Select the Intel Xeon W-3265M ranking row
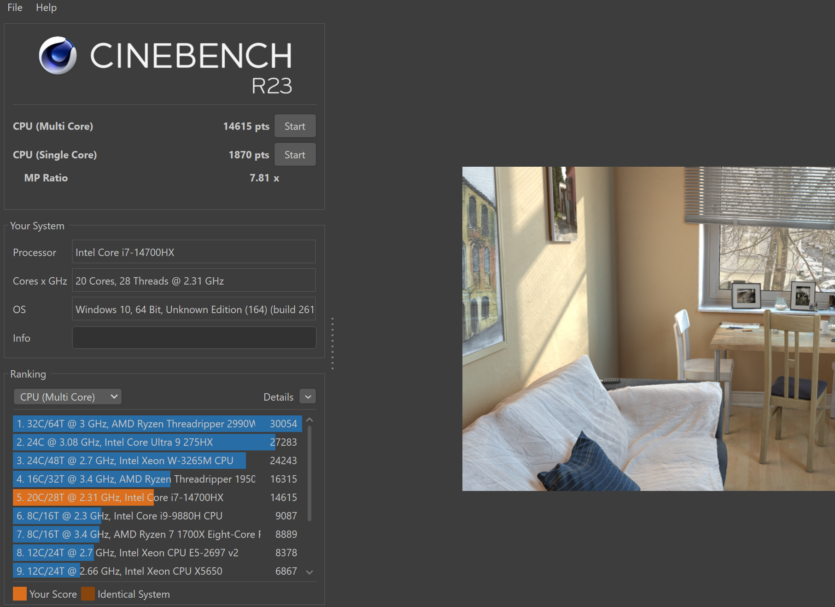Screen dimensions: 835x607 click(158, 461)
